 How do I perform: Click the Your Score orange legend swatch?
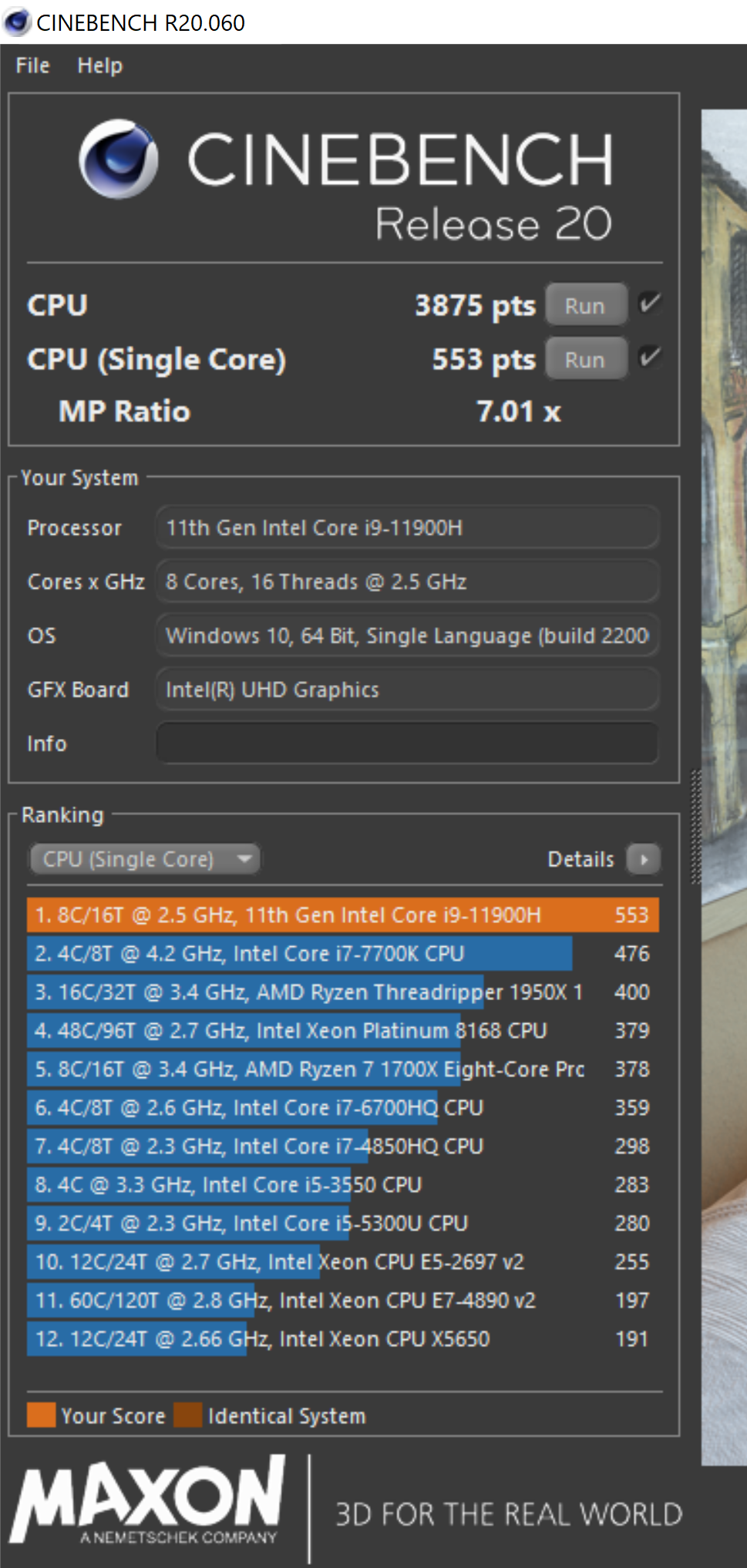click(x=41, y=1415)
